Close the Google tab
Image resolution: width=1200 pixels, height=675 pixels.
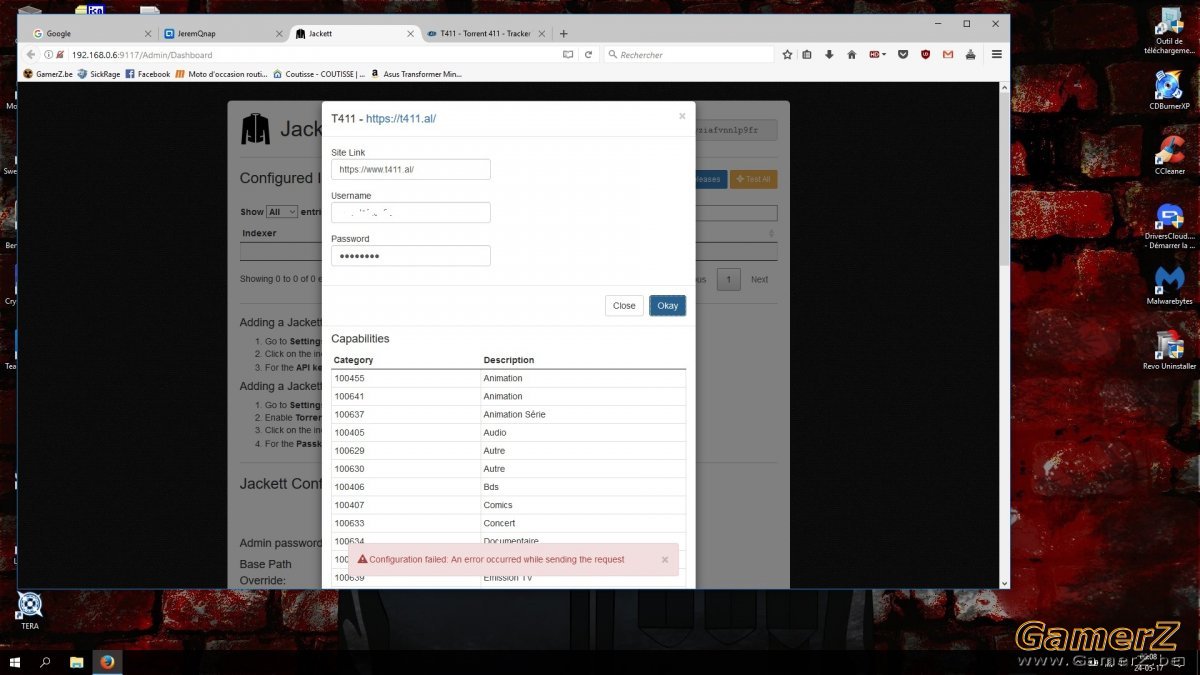(148, 34)
